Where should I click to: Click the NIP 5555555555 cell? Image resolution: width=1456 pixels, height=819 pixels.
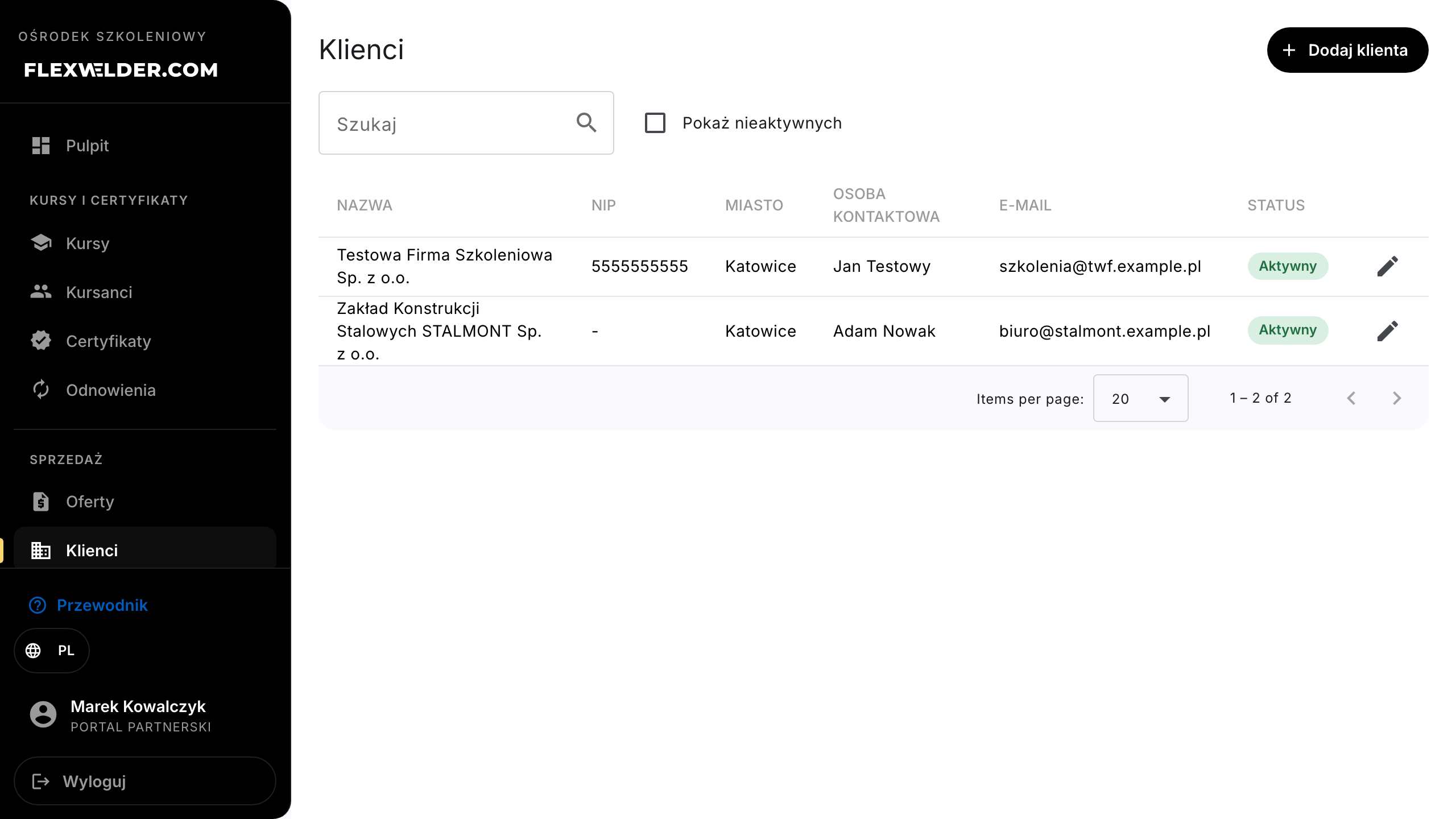pos(640,266)
